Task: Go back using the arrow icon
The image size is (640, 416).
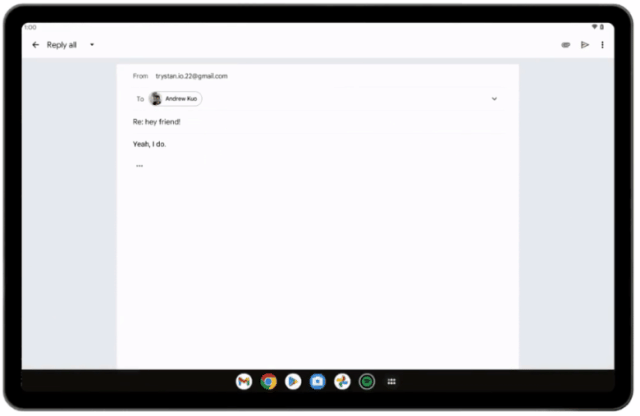Action: coord(36,45)
